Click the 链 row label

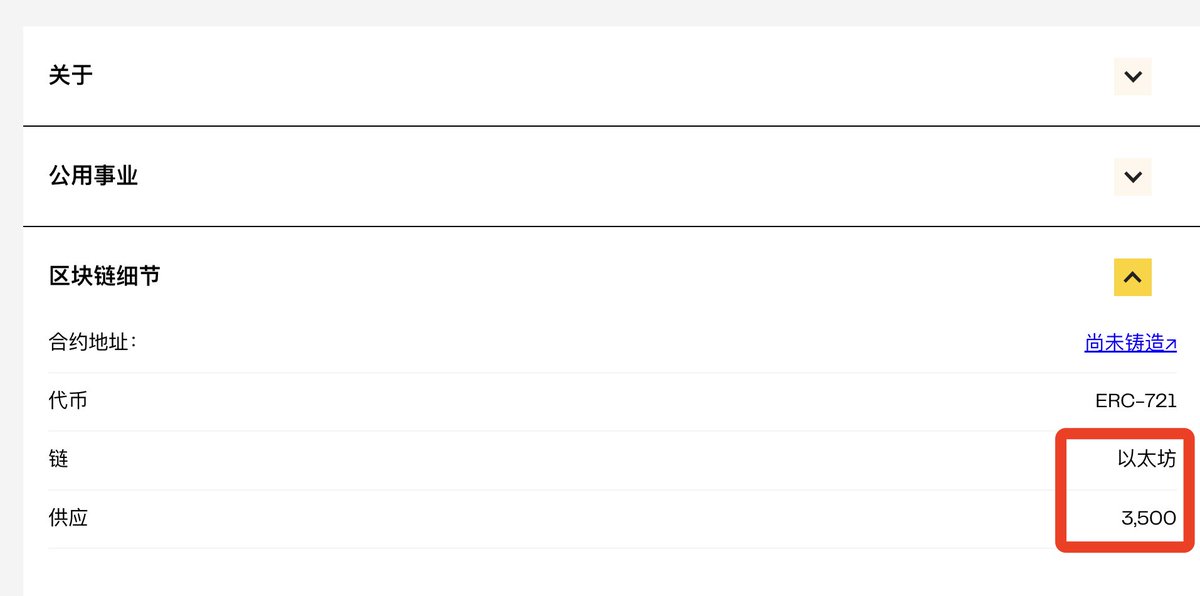click(x=58, y=459)
